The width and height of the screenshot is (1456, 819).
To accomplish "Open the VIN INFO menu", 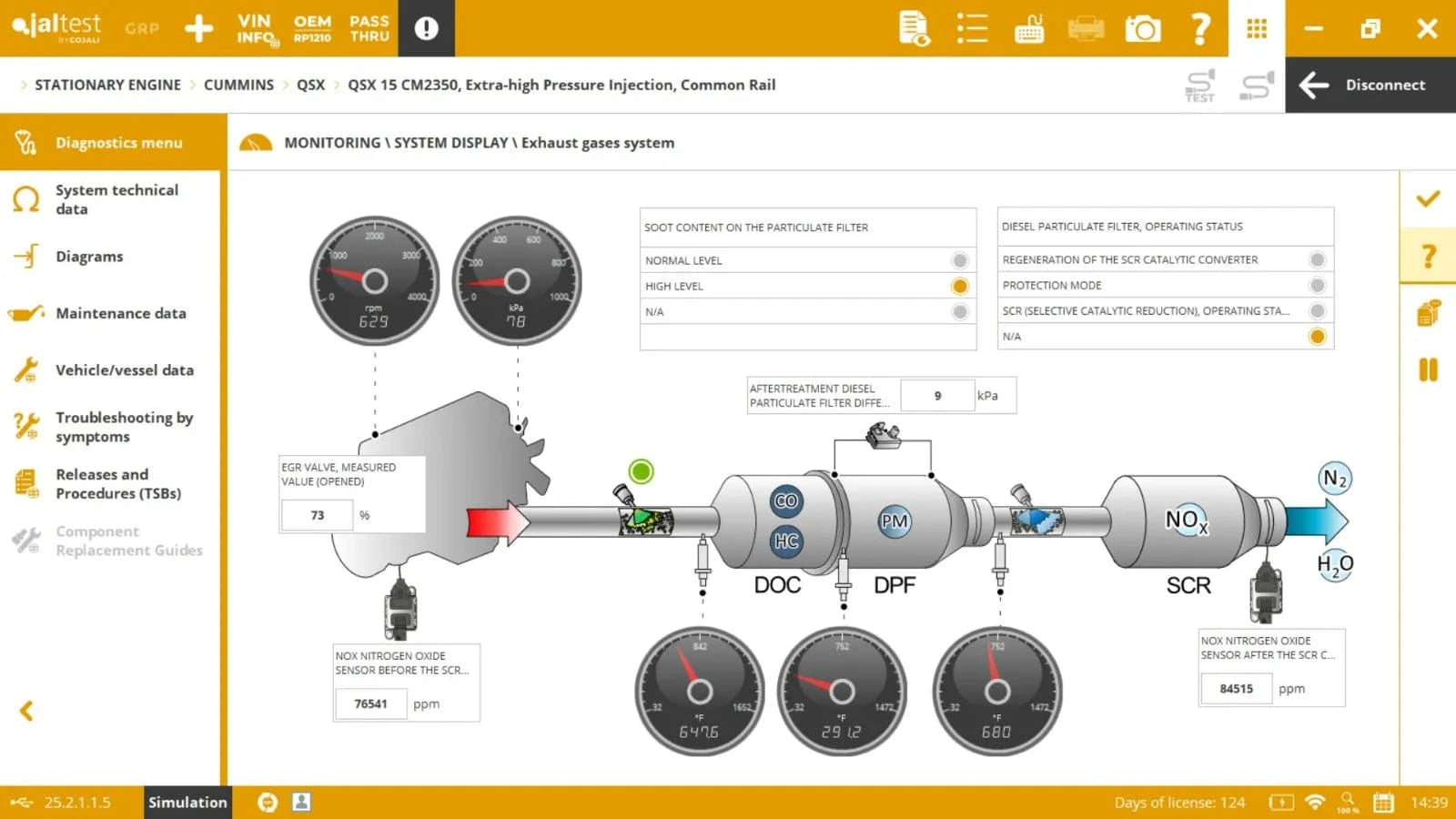I will 254,28.
